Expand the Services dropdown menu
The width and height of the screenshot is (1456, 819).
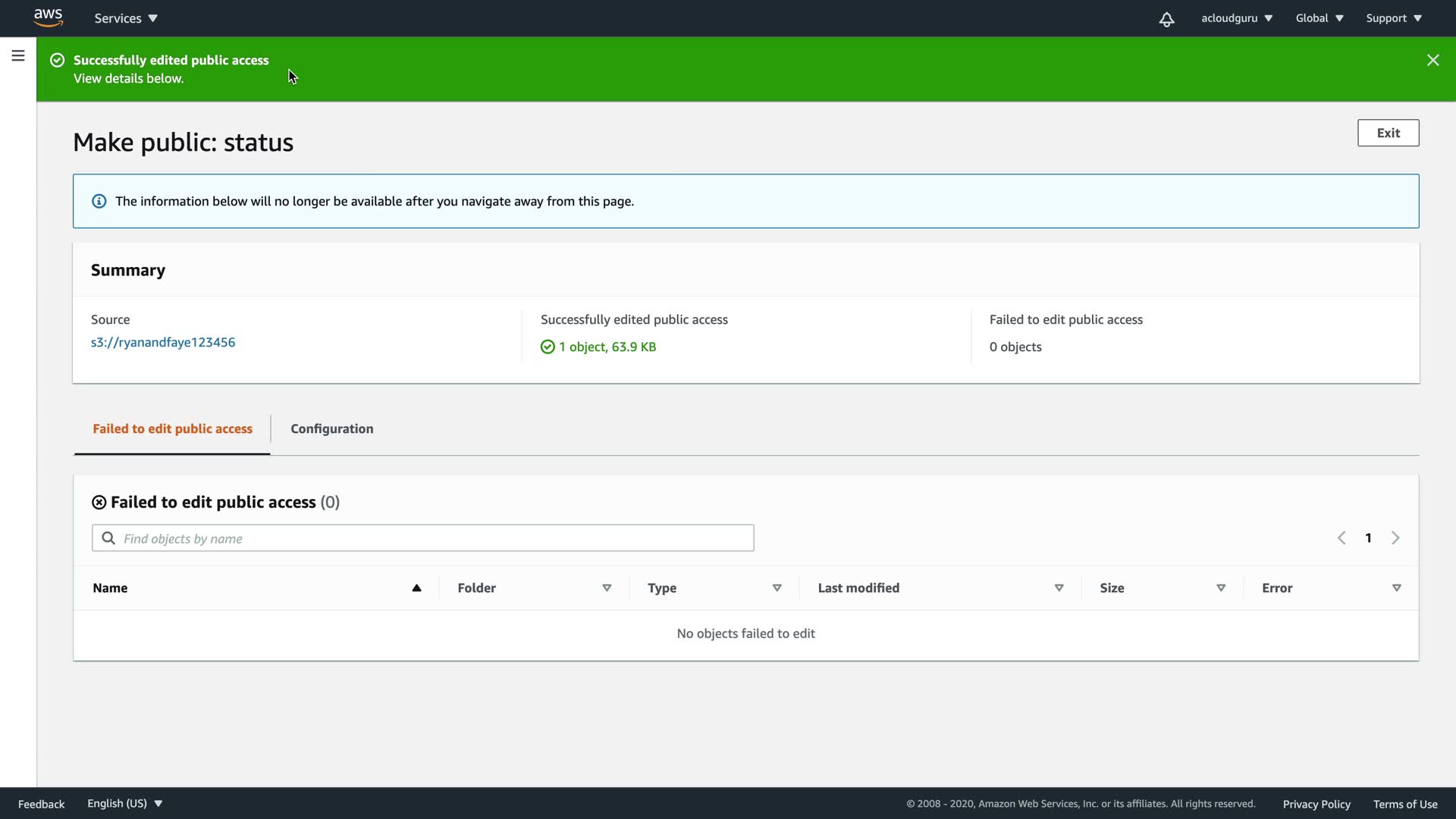(126, 18)
